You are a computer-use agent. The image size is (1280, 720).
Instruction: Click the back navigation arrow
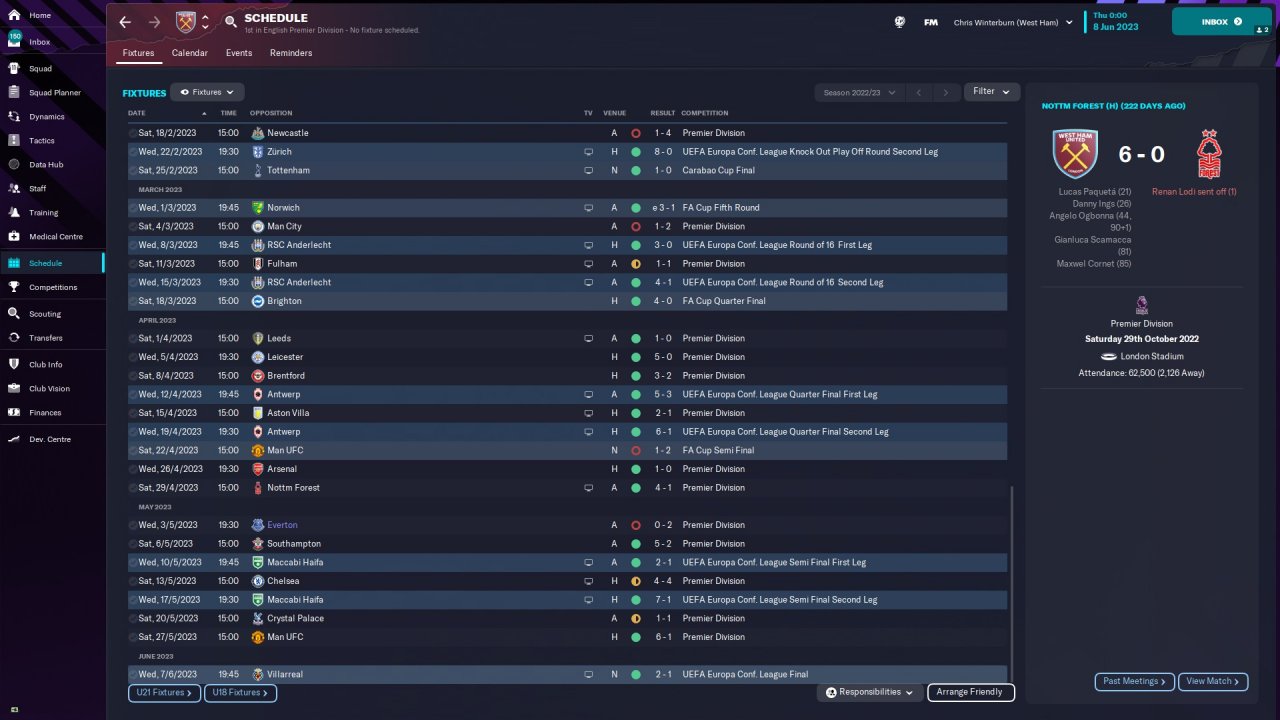click(x=125, y=22)
